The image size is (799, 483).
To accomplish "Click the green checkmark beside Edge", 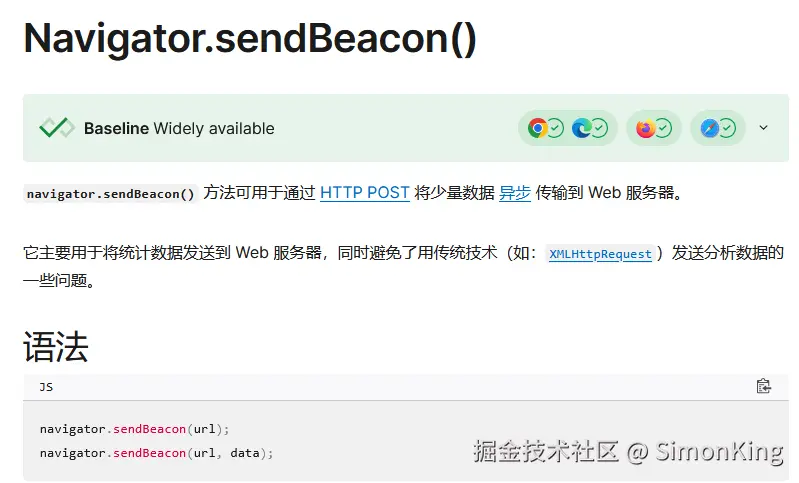I will pos(600,128).
